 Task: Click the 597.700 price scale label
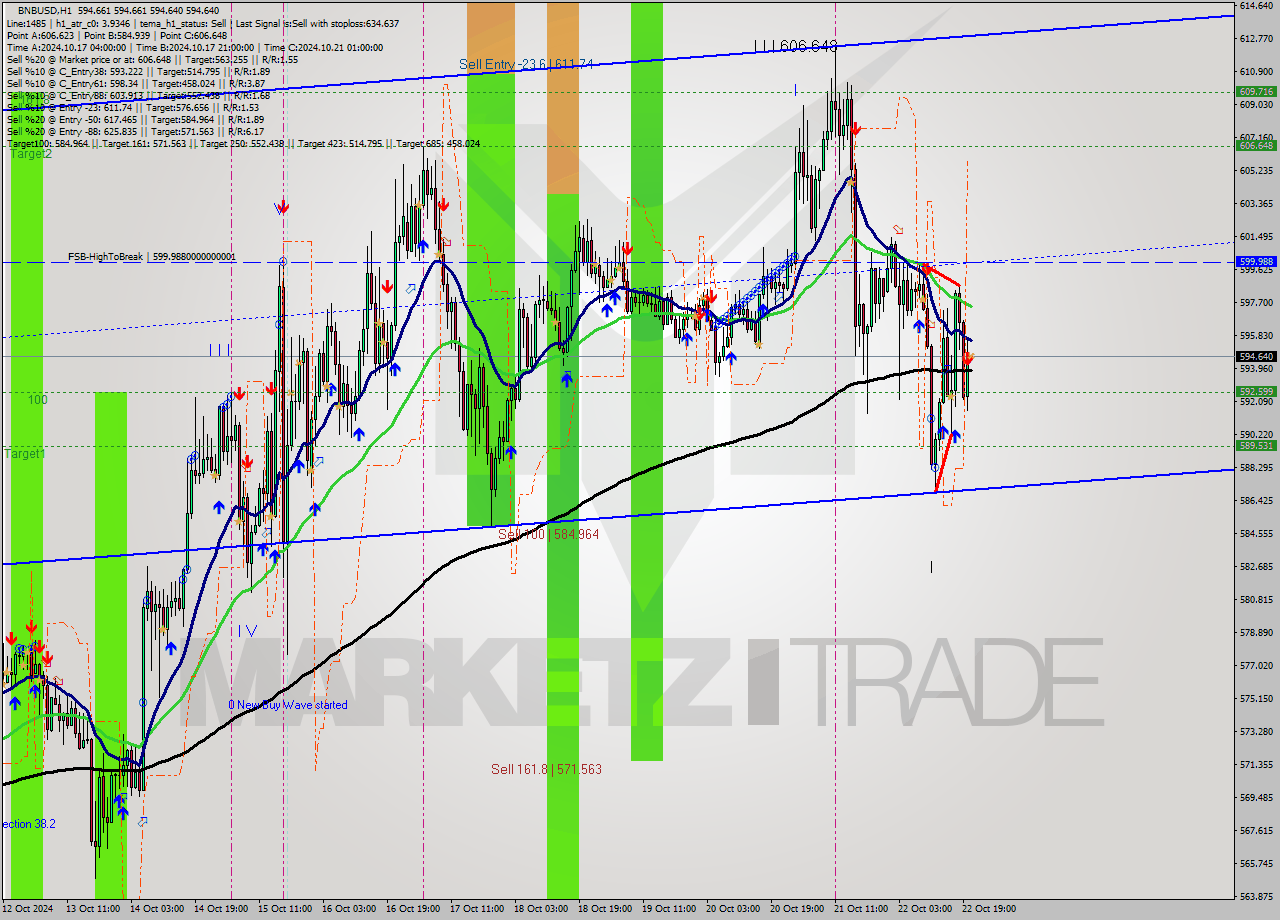pos(1256,303)
